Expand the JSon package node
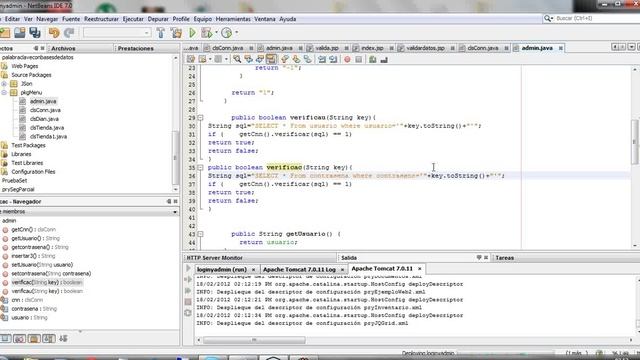This screenshot has width=640, height=360. [x=4, y=84]
